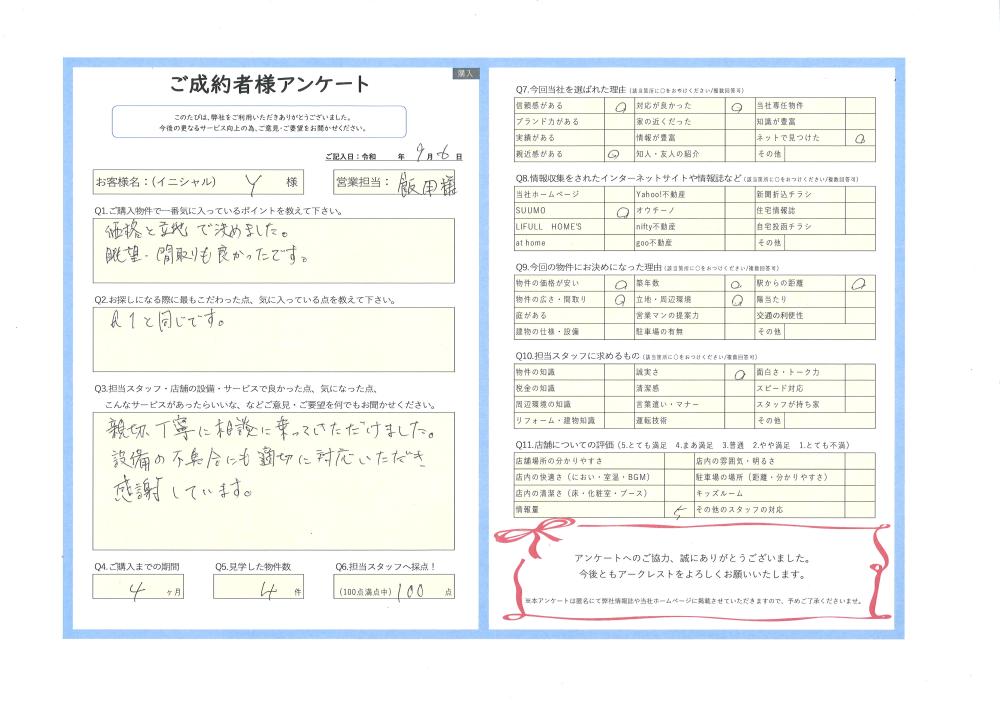Click the circle mark next to SUUMO
Viewport: 1000px width, 707px height.
tap(620, 212)
